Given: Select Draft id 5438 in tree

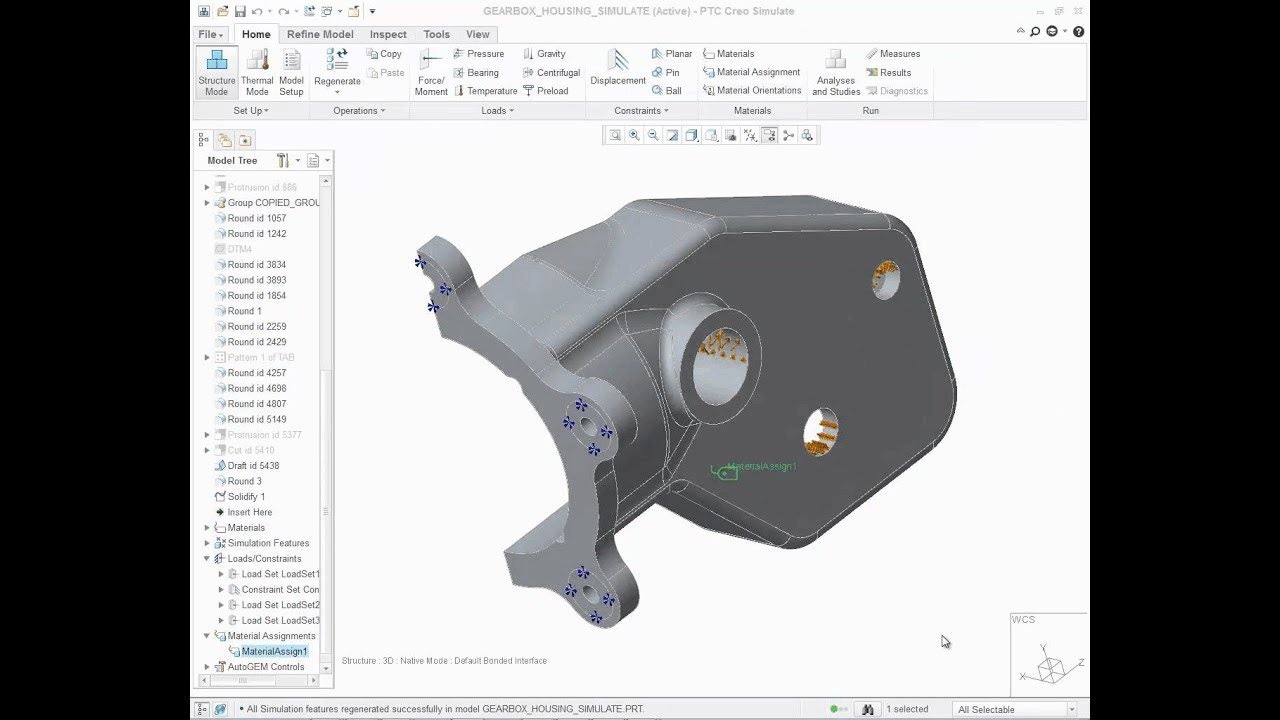Looking at the screenshot, I should pyautogui.click(x=253, y=466).
